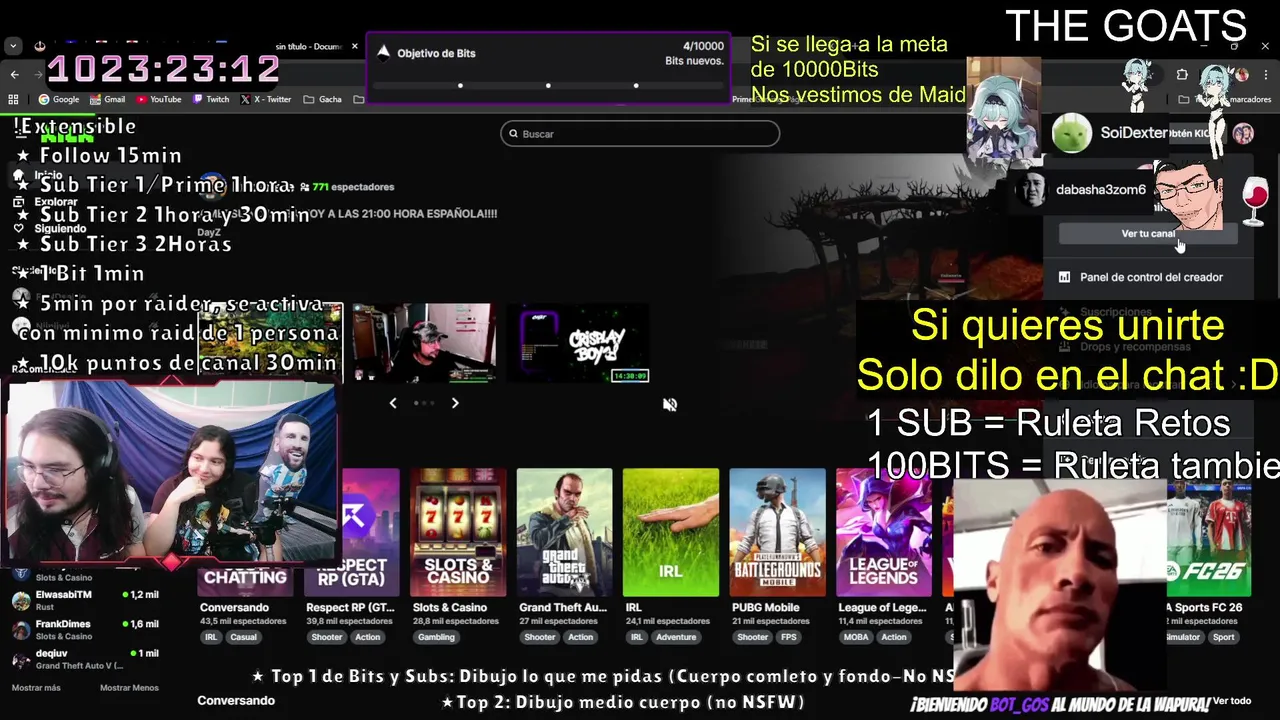This screenshot has height=720, width=1280.
Task: Click the 'MOBA' tag under League of Legends
Action: click(x=856, y=637)
